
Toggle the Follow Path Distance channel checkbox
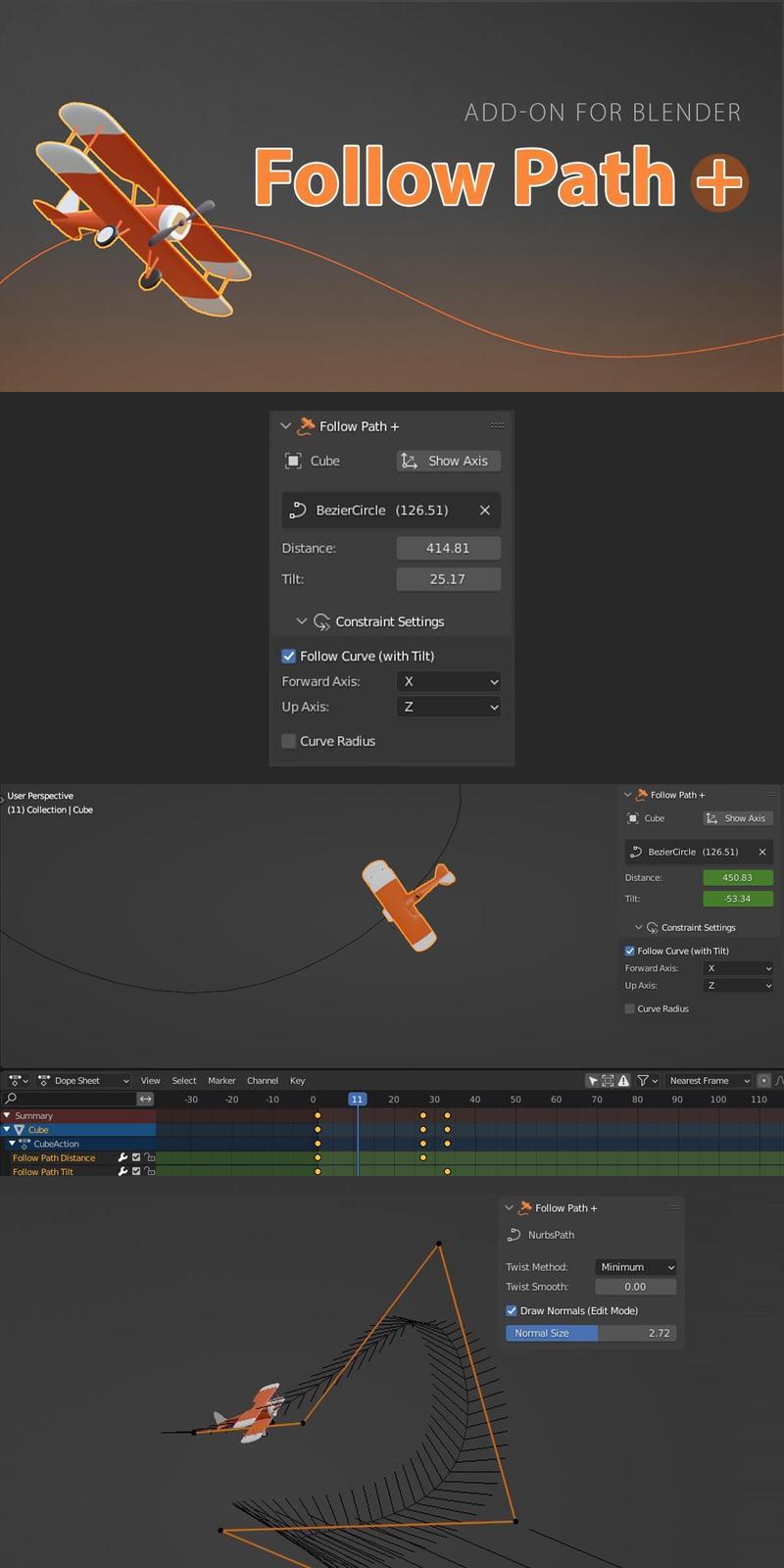coord(136,1157)
